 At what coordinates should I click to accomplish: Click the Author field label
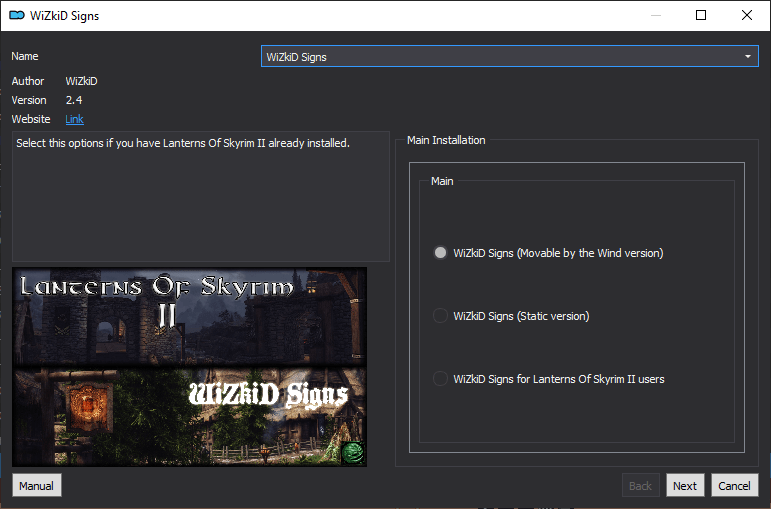[x=28, y=81]
